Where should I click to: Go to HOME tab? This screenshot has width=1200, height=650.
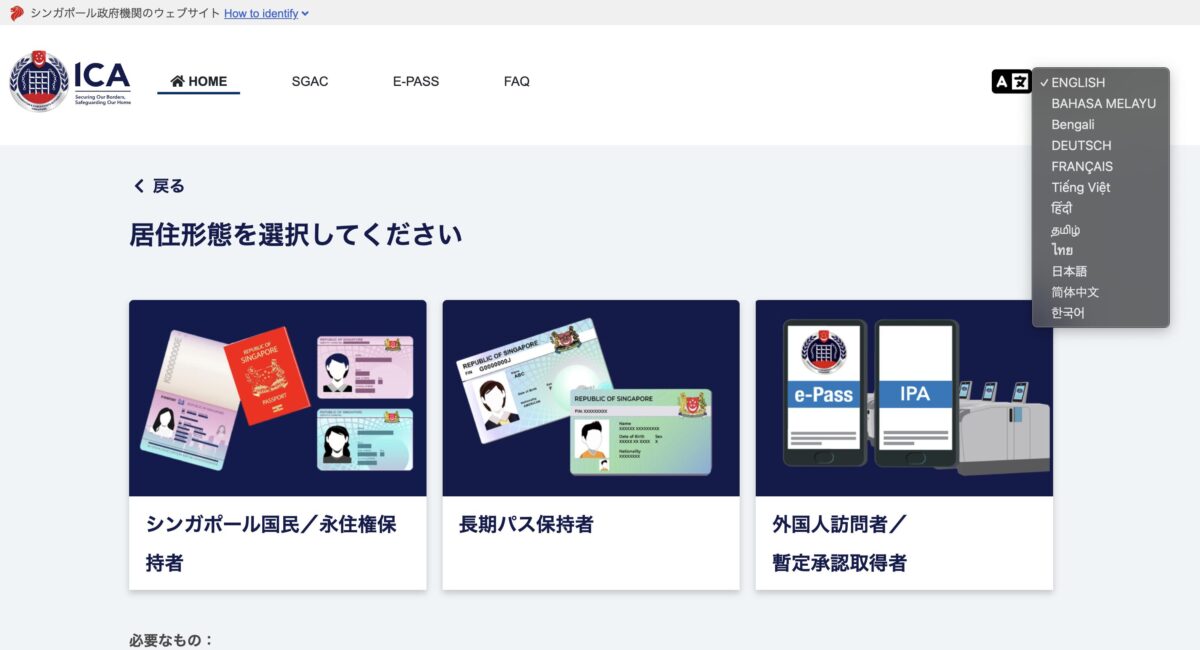198,81
